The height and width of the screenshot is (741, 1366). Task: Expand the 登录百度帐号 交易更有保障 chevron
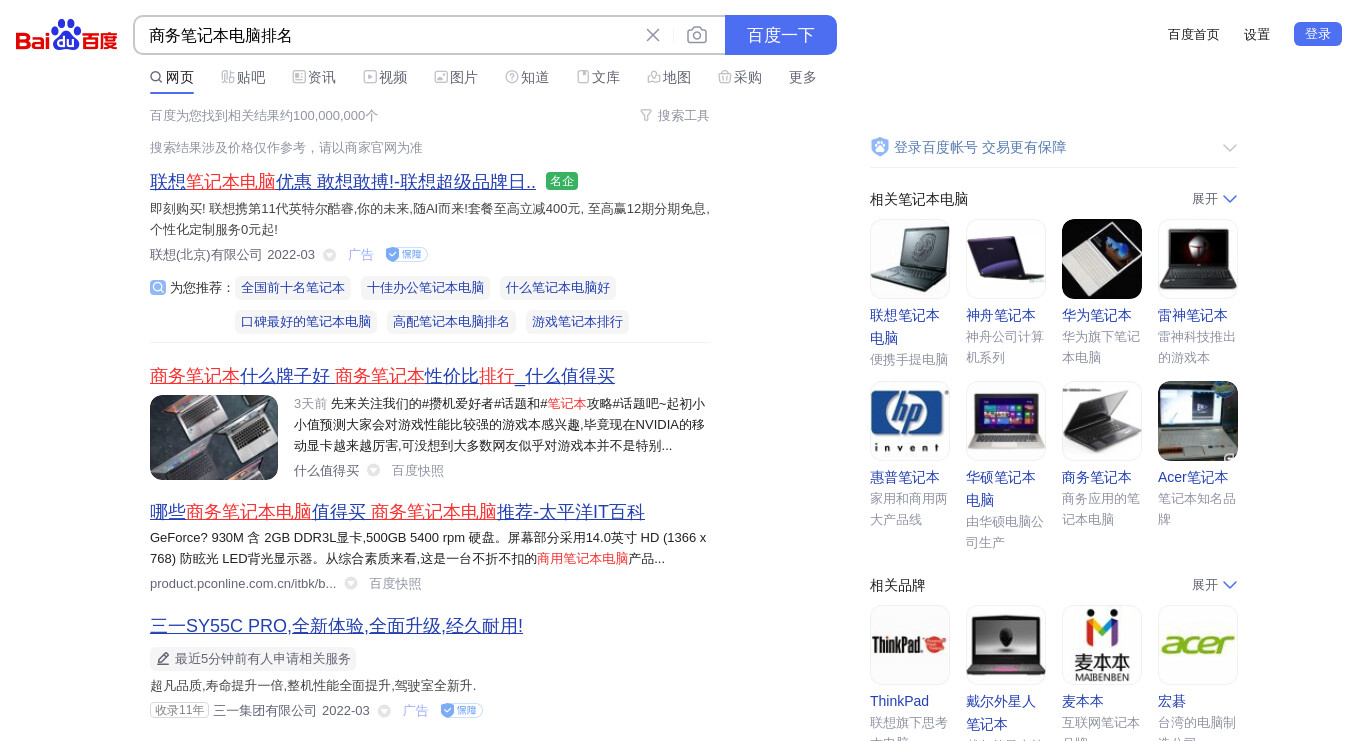[1230, 148]
